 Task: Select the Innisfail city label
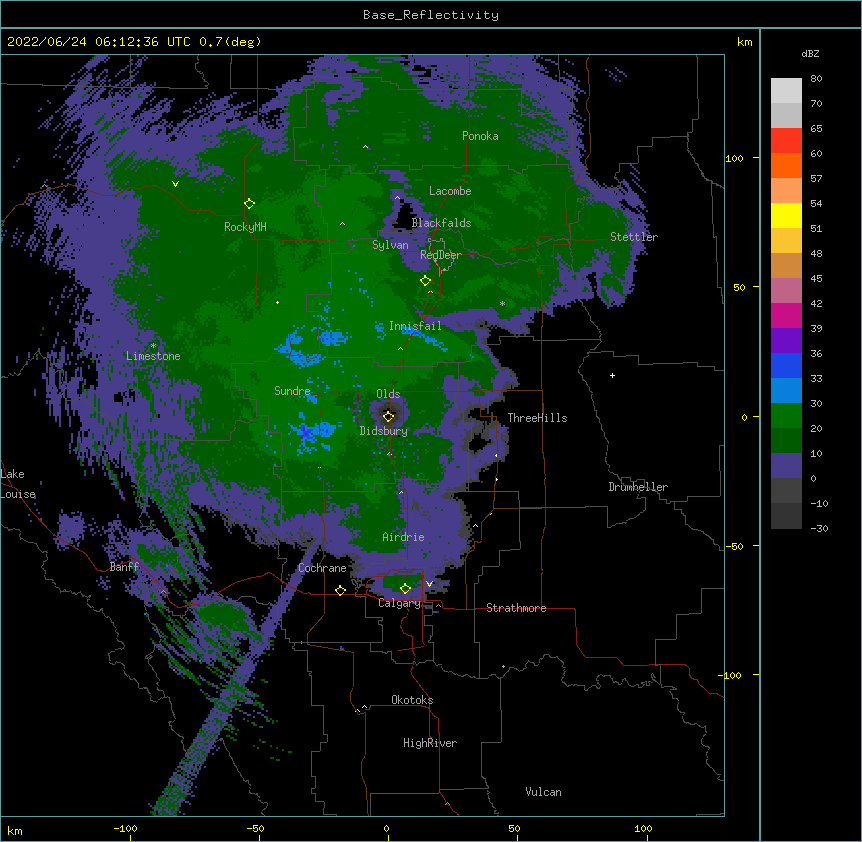coord(415,326)
